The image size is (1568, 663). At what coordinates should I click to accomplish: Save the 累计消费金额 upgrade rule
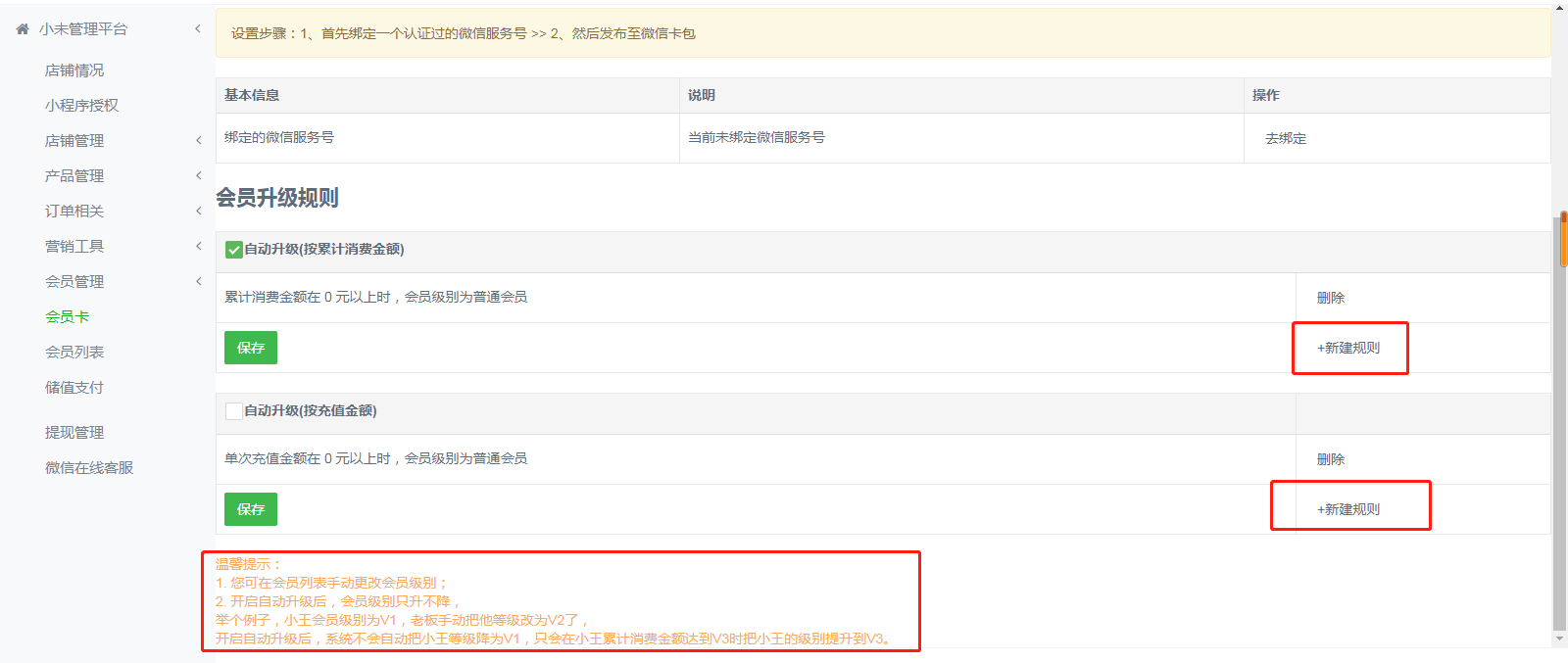click(251, 348)
